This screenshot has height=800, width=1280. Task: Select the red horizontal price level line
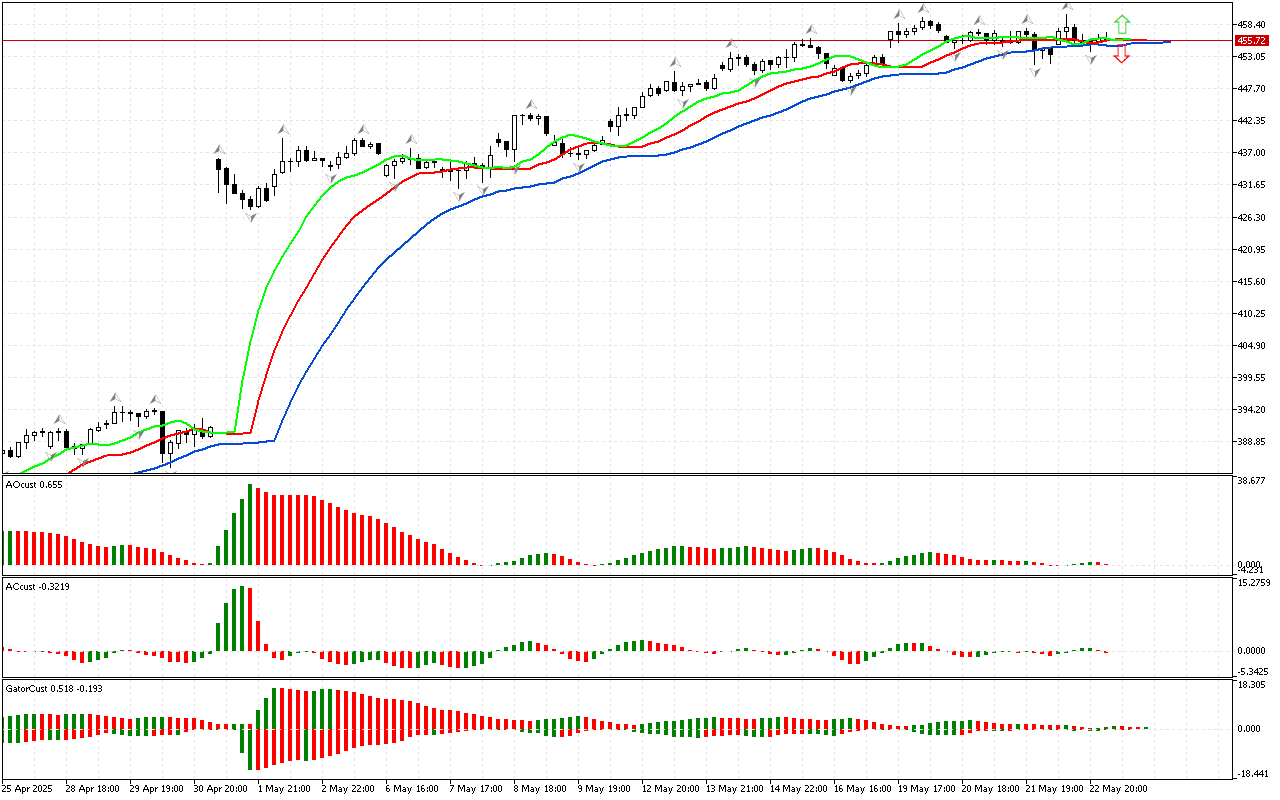pos(600,41)
